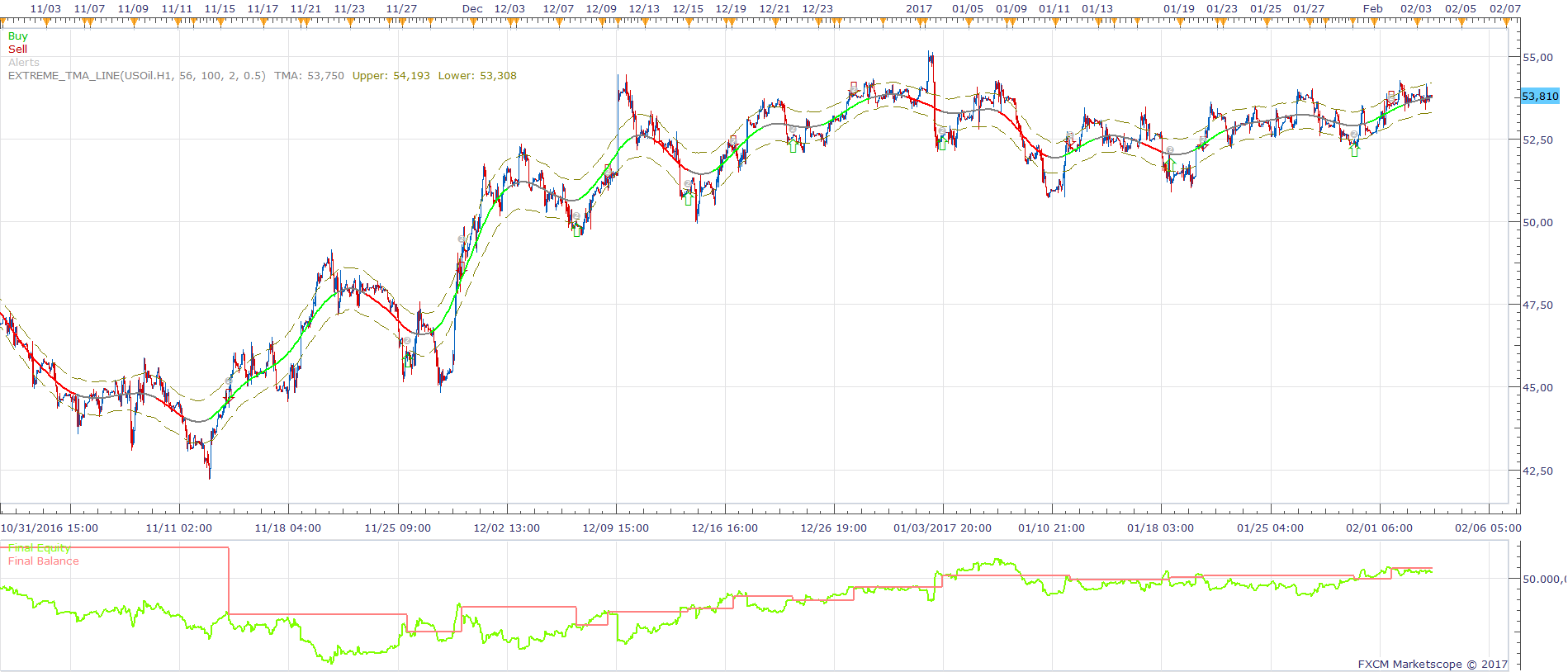Click the buy arrow at 01/03/2017 20:00

point(941,144)
